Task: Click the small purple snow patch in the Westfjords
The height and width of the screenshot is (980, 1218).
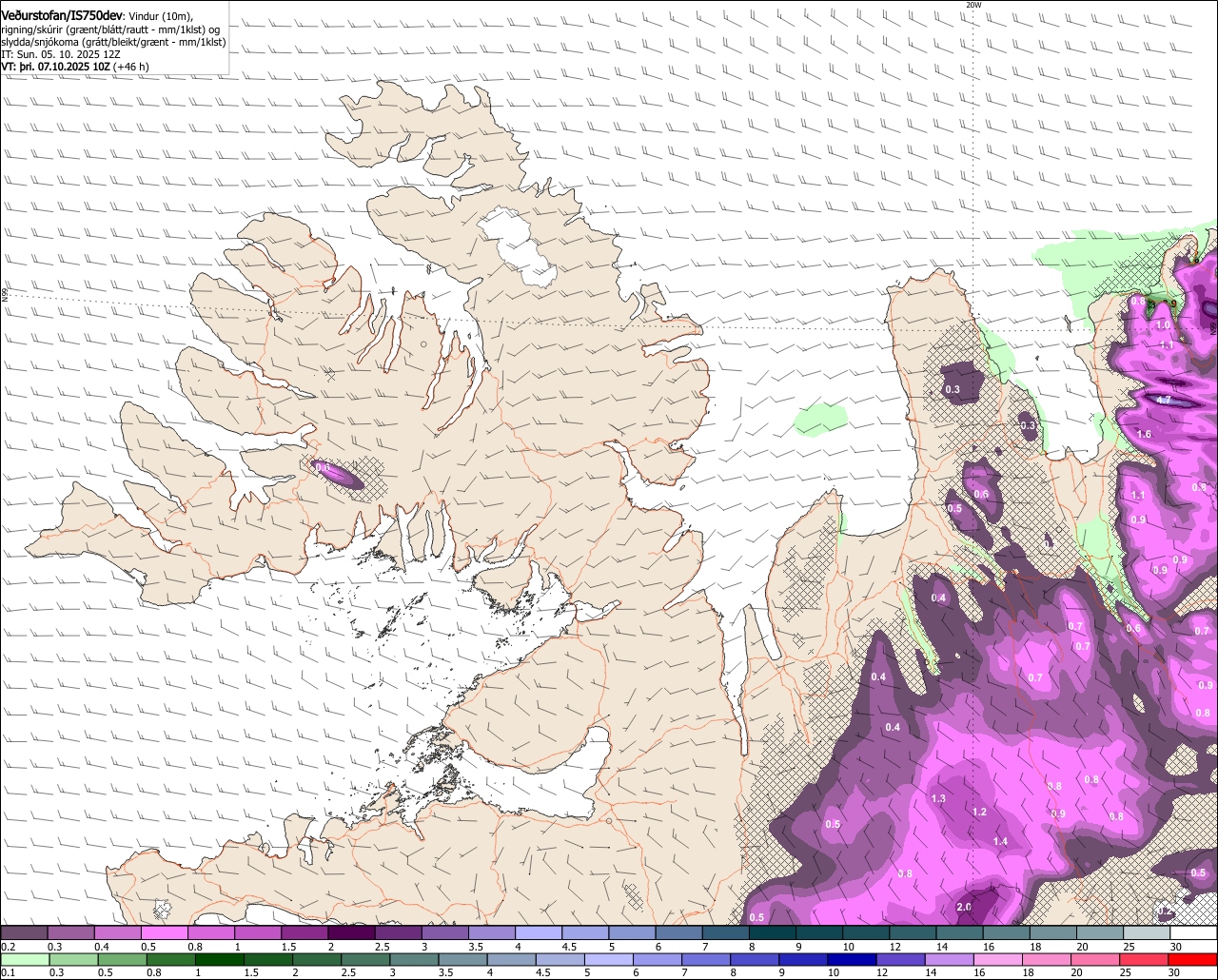Action: point(337,474)
